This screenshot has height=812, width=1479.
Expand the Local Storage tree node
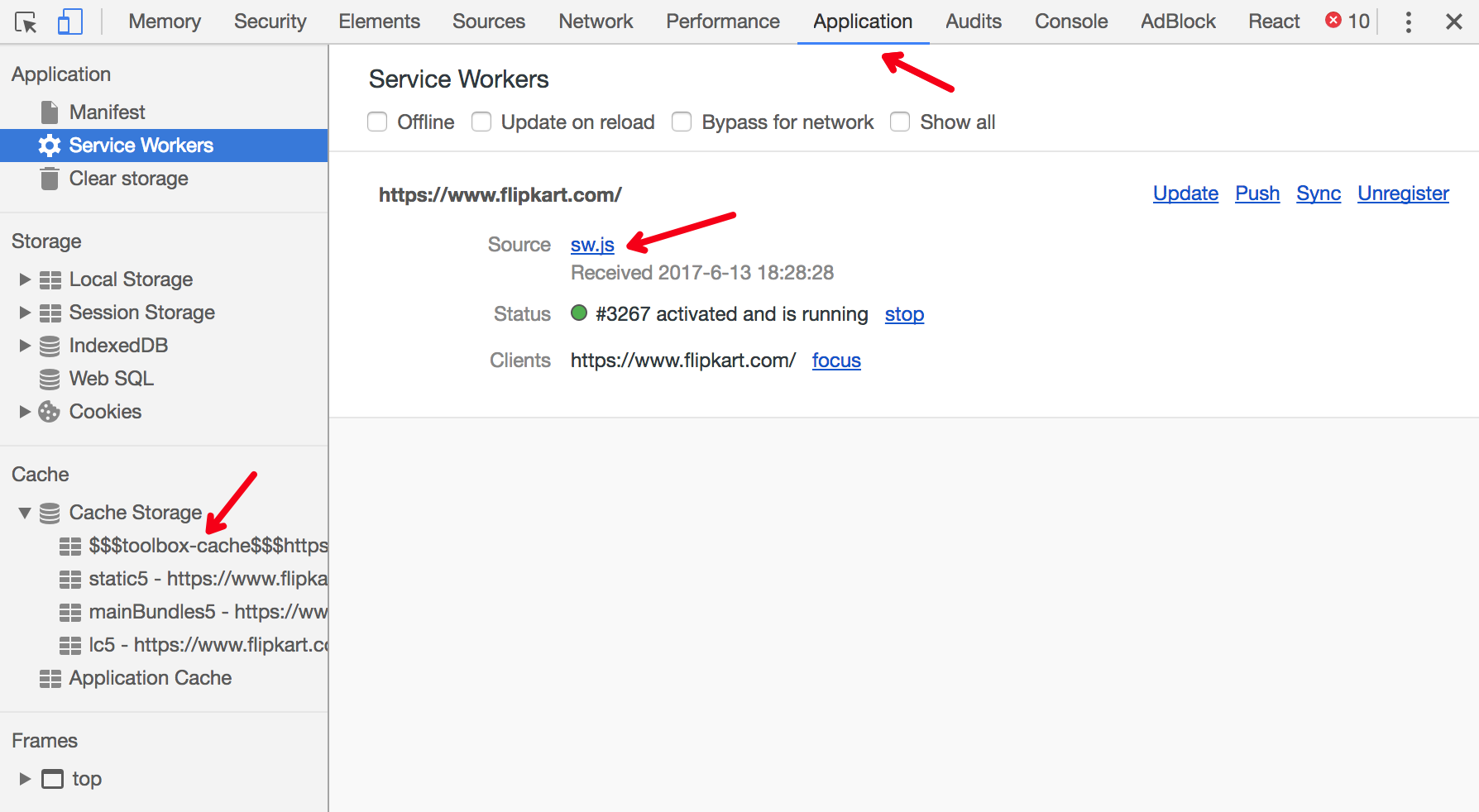(x=25, y=279)
